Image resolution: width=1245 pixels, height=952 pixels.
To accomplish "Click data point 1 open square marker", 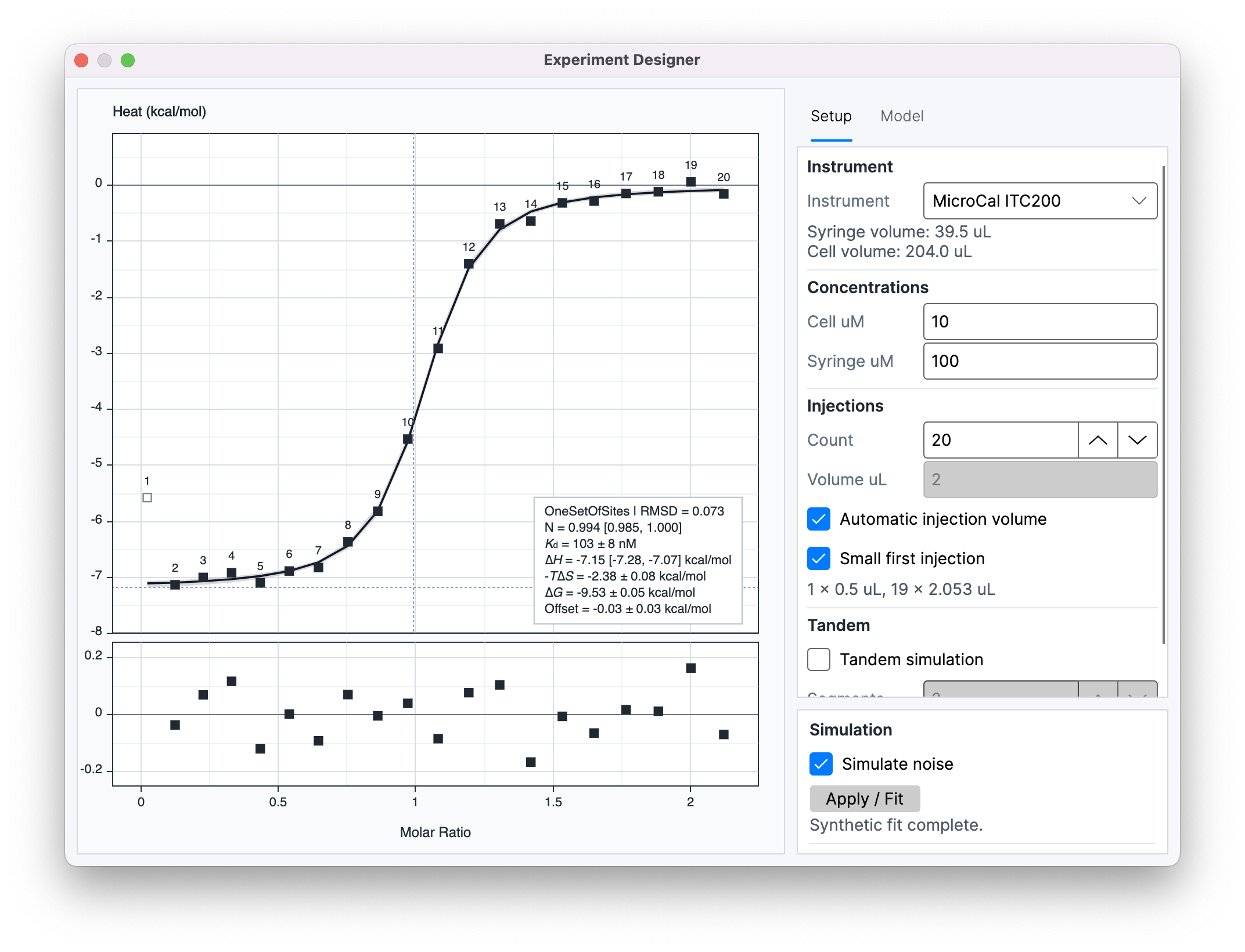I will click(x=147, y=497).
